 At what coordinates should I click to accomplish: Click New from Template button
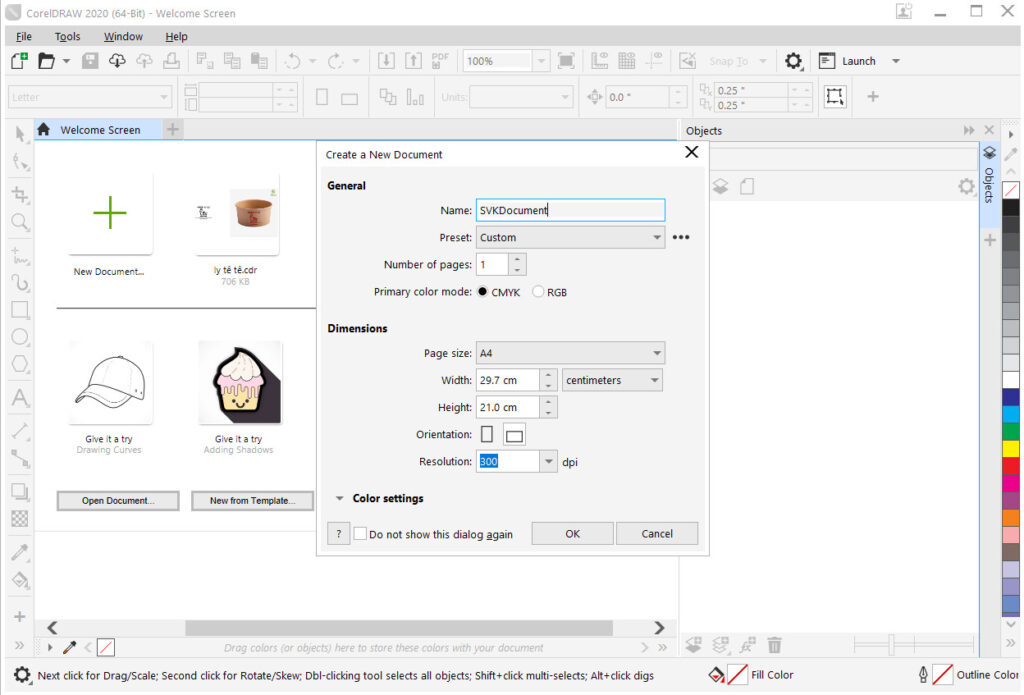click(252, 500)
